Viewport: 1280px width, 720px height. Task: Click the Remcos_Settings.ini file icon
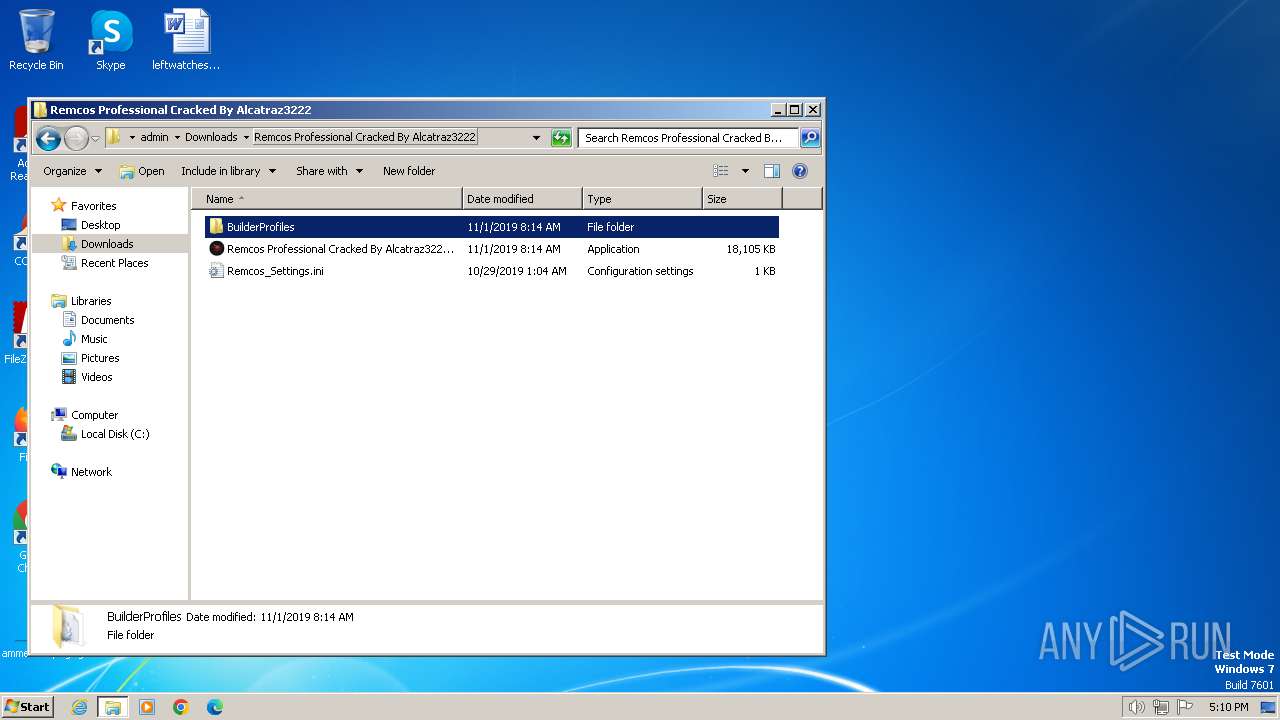click(216, 271)
